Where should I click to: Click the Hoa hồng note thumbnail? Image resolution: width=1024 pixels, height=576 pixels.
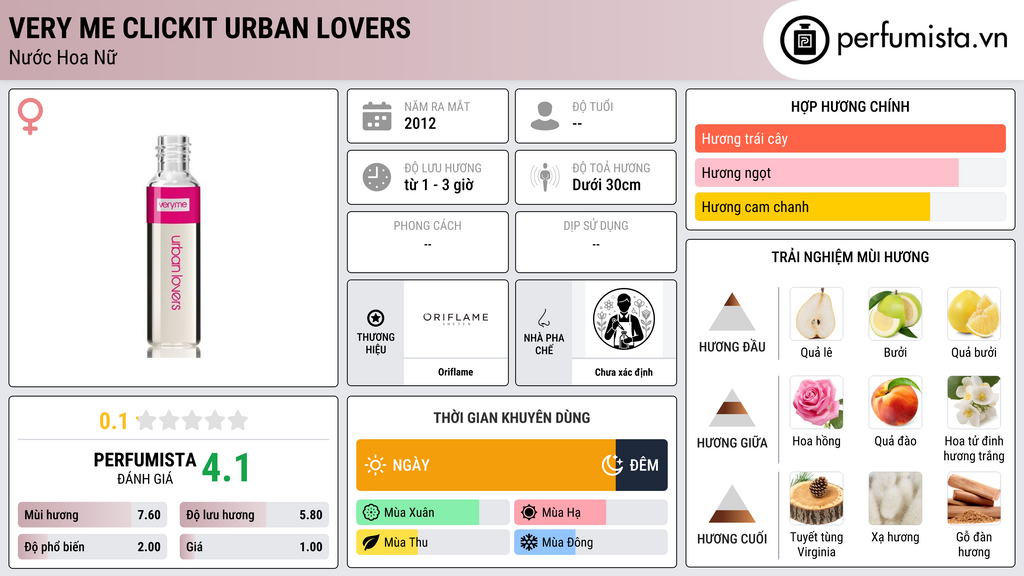816,402
